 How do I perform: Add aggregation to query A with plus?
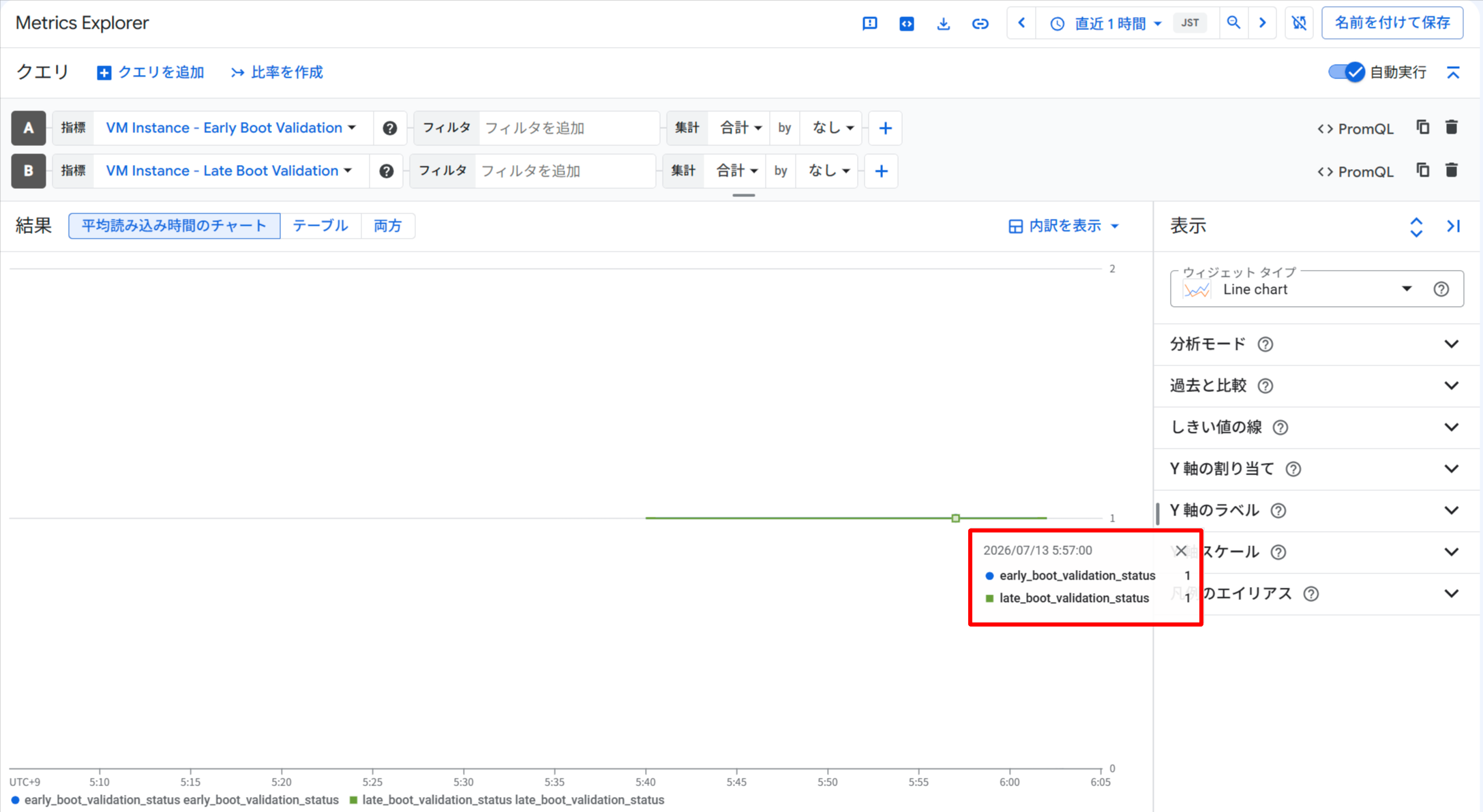pos(885,128)
